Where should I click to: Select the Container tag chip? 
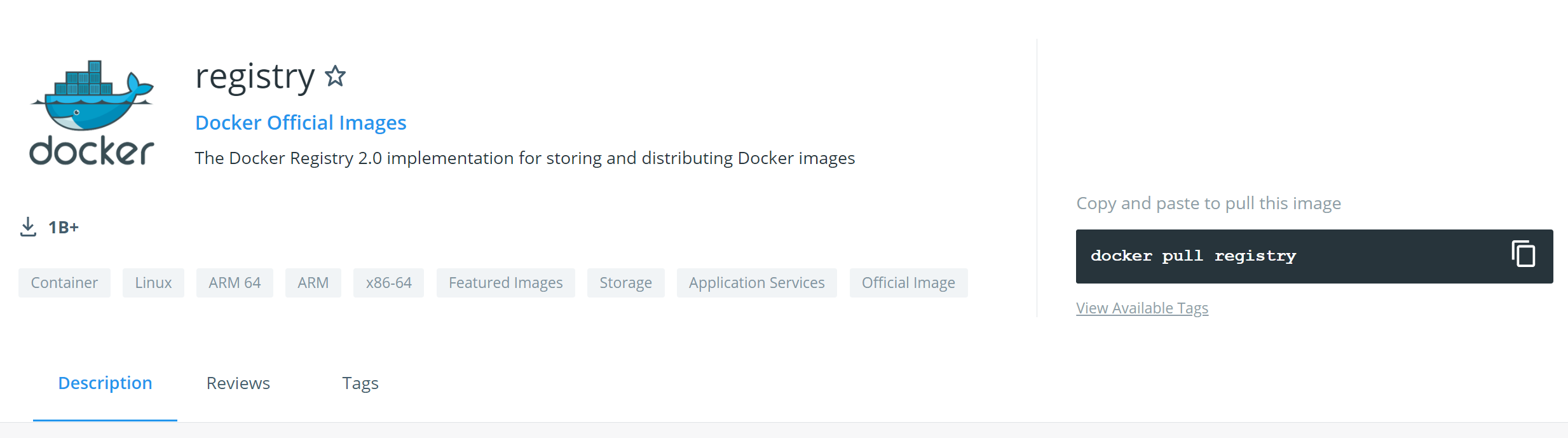pyautogui.click(x=64, y=283)
